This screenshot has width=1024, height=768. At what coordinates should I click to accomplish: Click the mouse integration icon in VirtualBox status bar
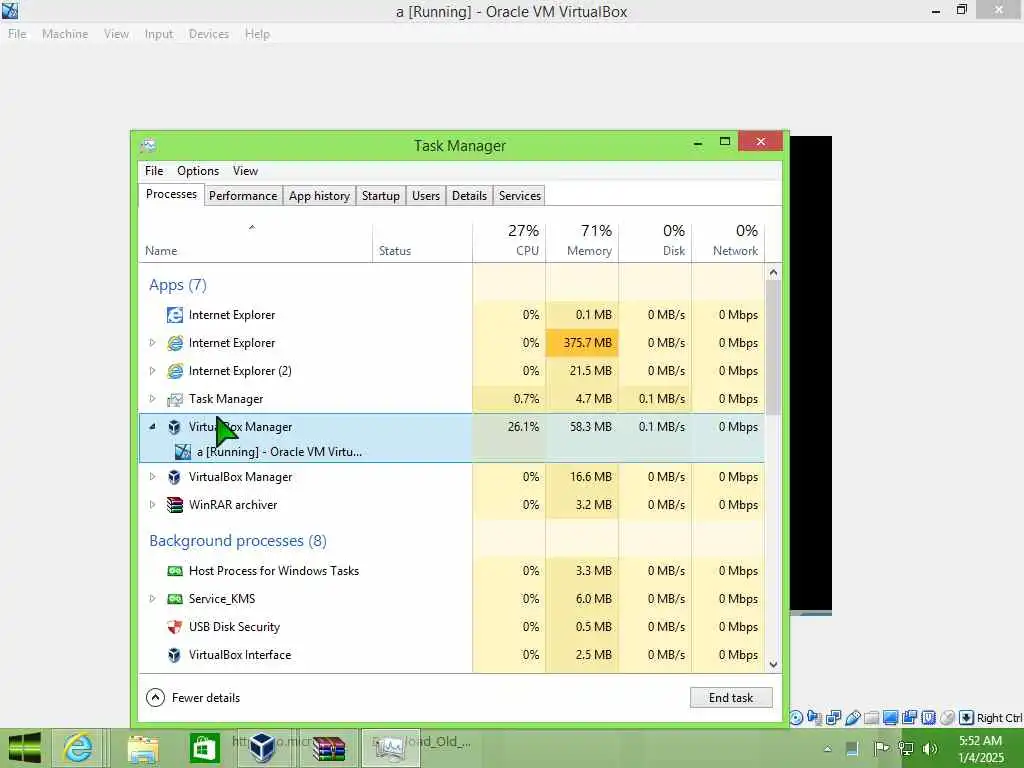tap(947, 718)
